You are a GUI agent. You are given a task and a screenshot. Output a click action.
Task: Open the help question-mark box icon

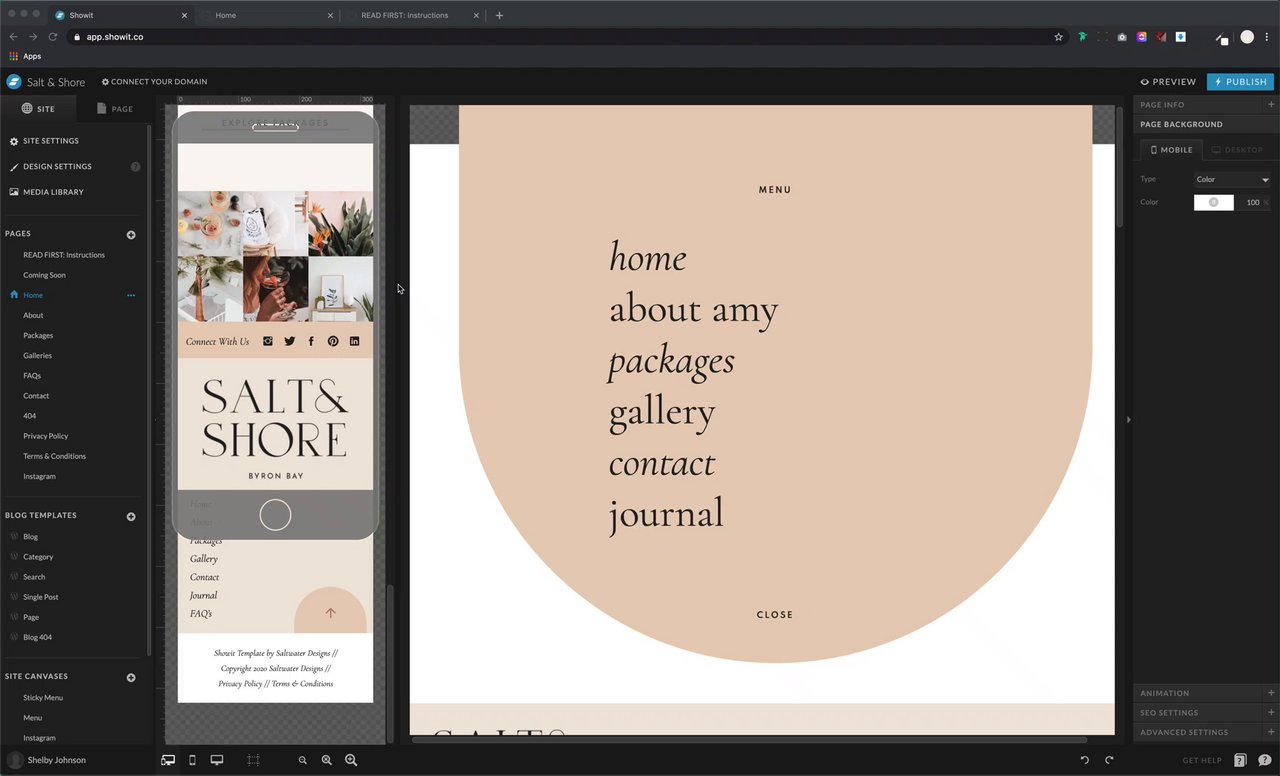pyautogui.click(x=1240, y=761)
